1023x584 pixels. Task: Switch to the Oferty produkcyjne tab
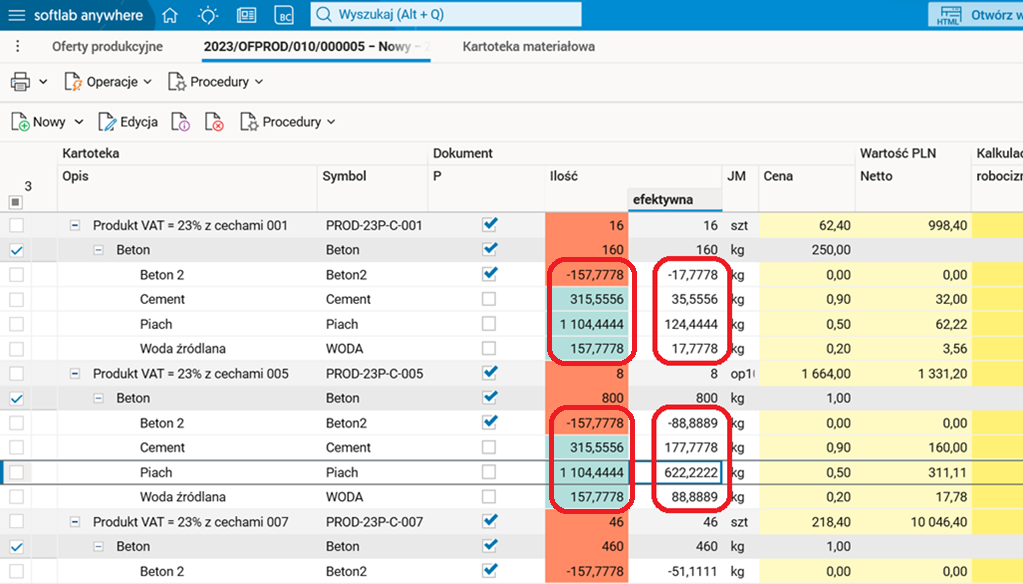coord(107,47)
